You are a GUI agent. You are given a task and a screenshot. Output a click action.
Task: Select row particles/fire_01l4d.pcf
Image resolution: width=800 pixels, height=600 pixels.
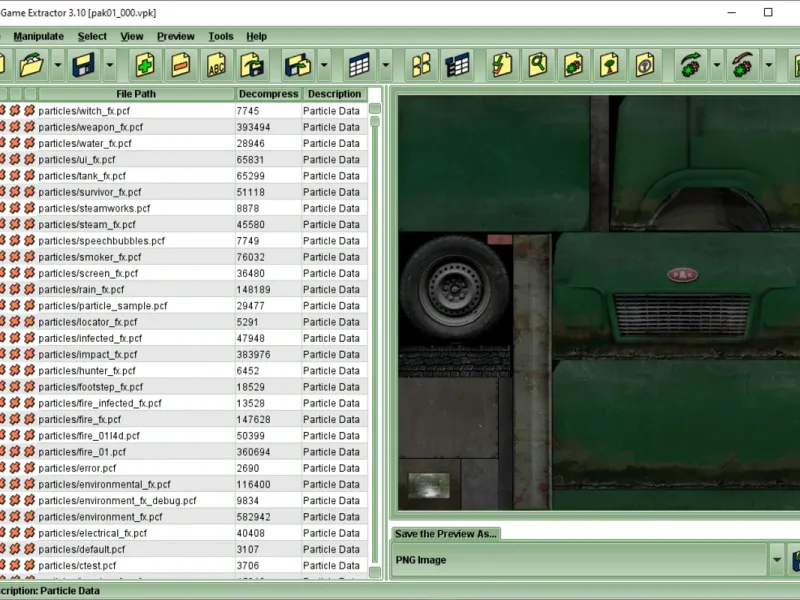click(183, 436)
